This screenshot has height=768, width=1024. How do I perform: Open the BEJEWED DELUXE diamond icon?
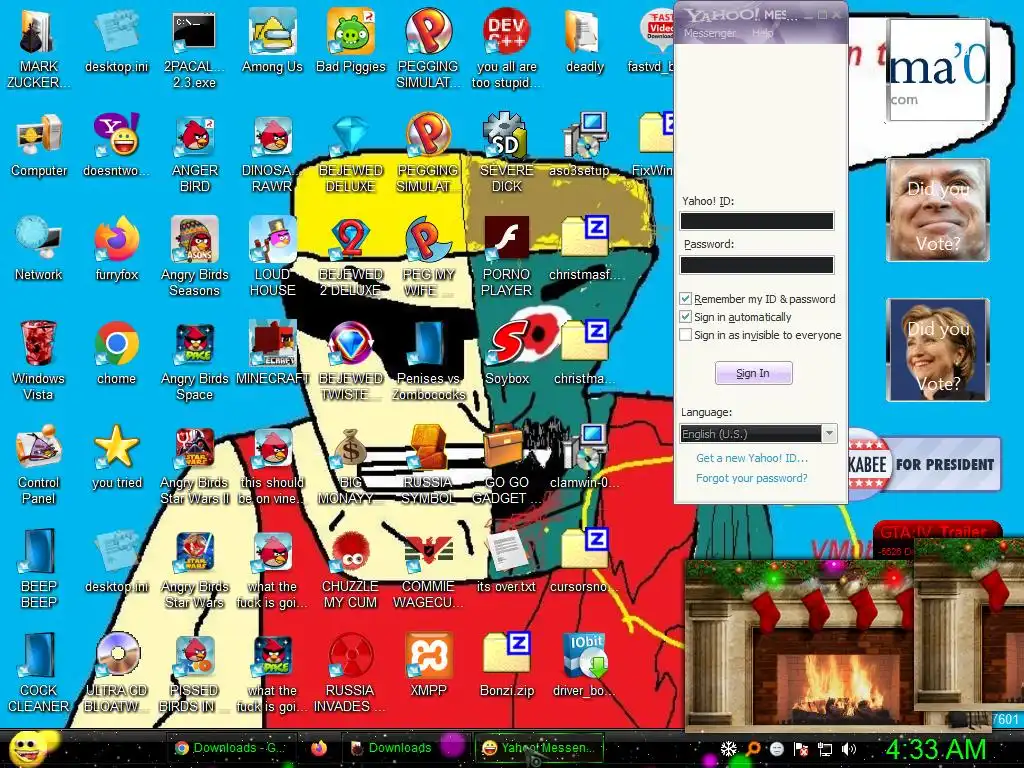(x=351, y=153)
